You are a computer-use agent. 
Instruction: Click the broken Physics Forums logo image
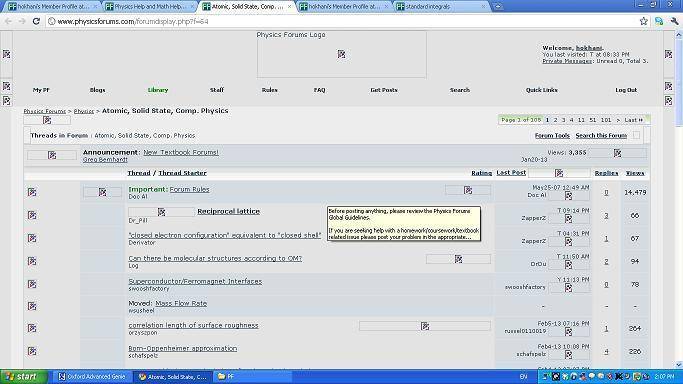pos(342,54)
